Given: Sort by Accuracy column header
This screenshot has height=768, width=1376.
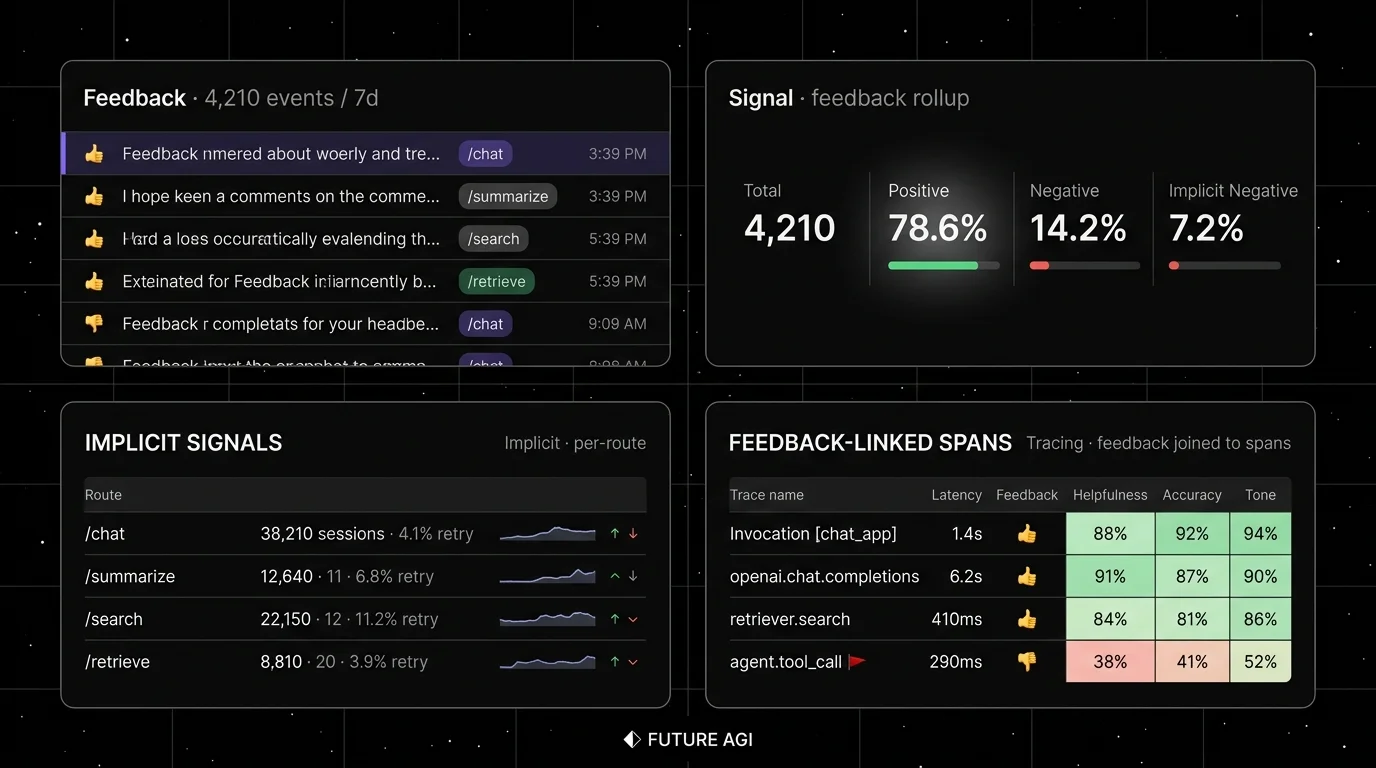Looking at the screenshot, I should (1192, 495).
